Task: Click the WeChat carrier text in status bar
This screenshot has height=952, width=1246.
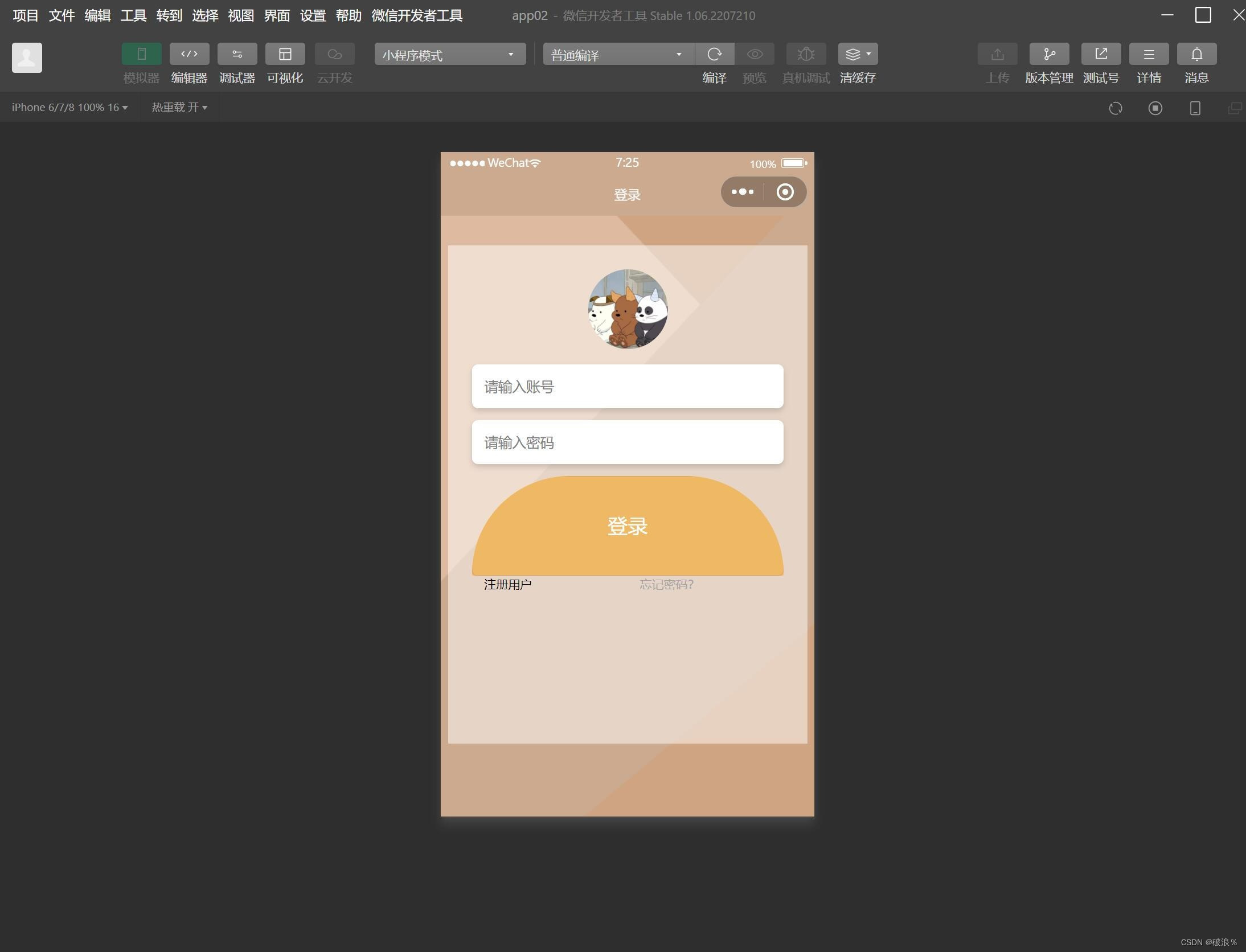Action: (508, 163)
